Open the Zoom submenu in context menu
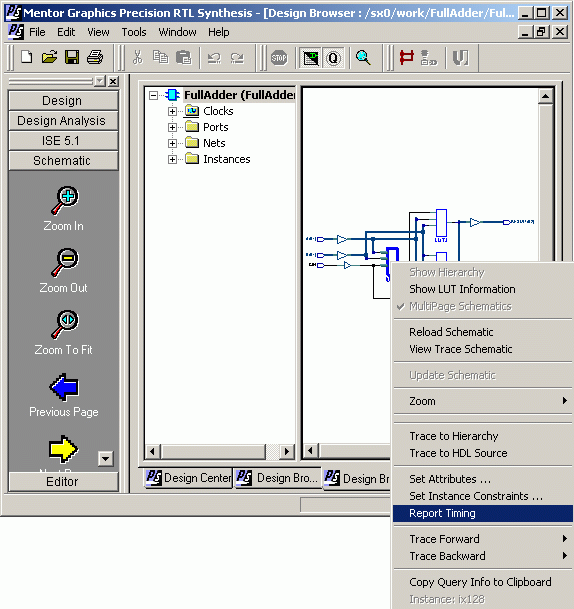 (483, 401)
